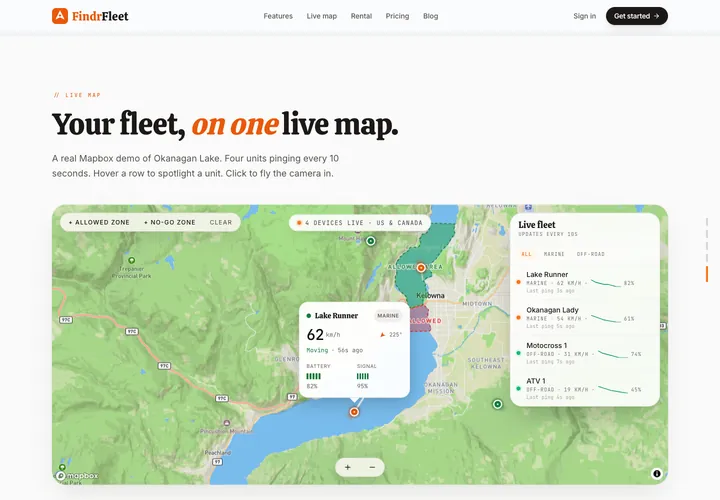
Task: Click the battery bars indicator in the popup
Action: coord(314,376)
